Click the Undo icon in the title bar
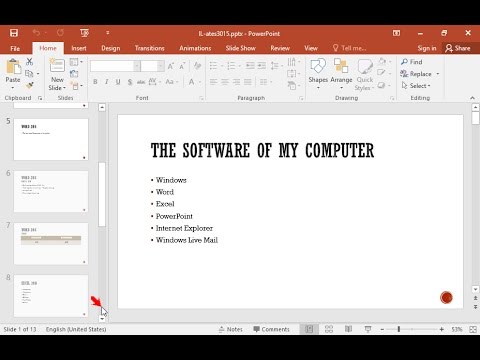This screenshot has height=360, width=480. point(36,33)
